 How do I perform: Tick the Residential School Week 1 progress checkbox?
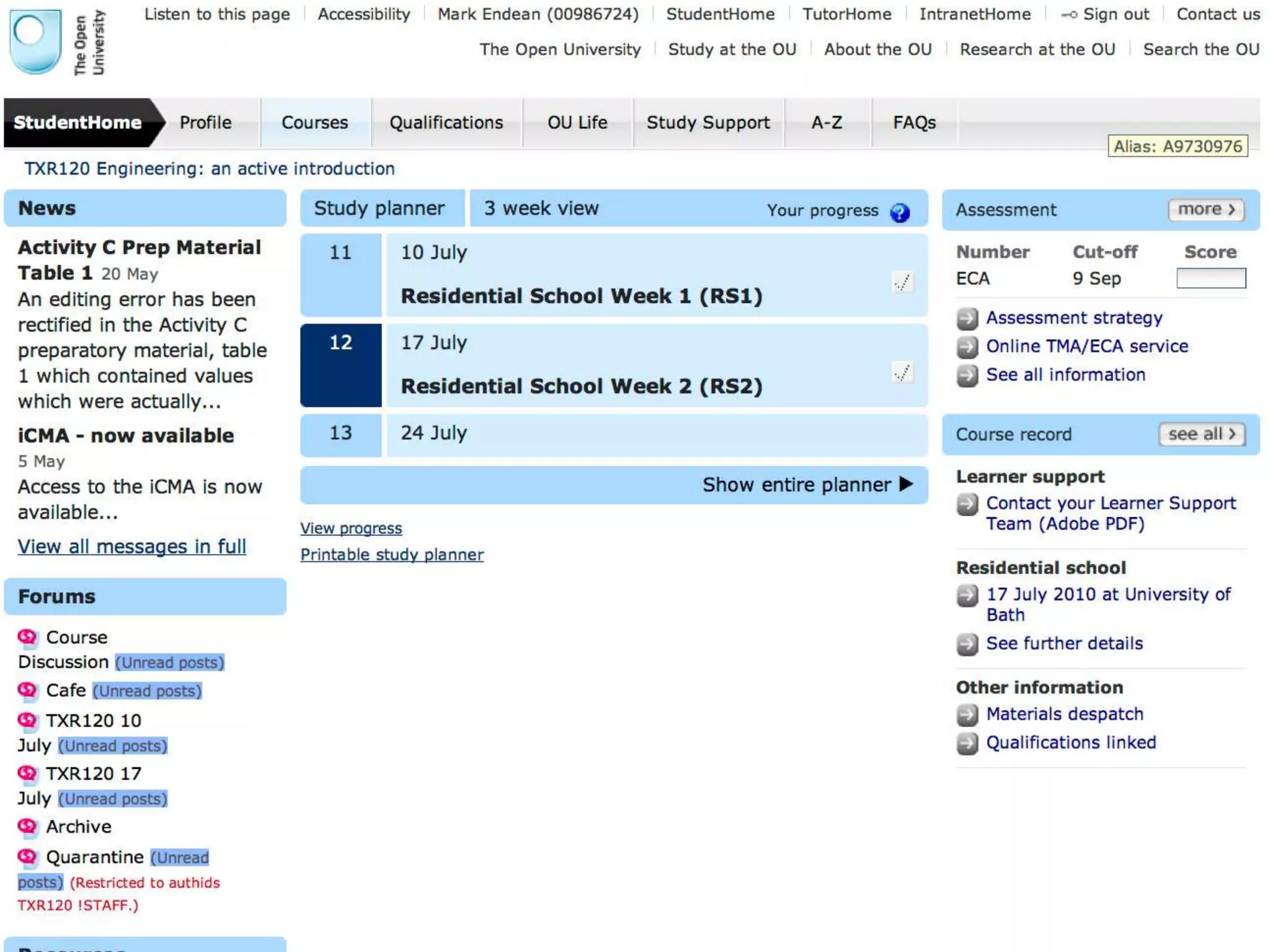tap(902, 282)
